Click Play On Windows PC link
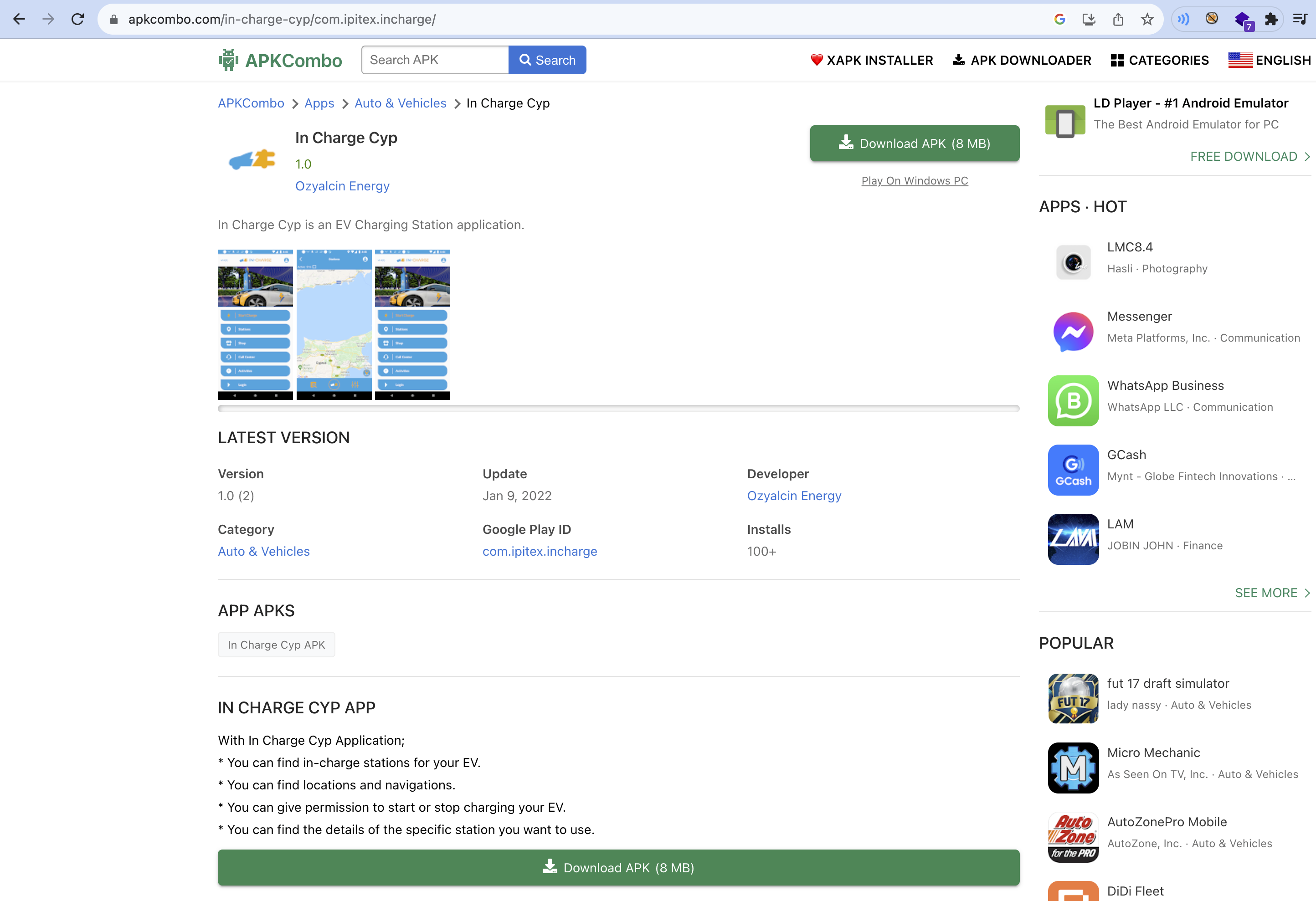Viewport: 1316px width, 901px height. [x=915, y=180]
